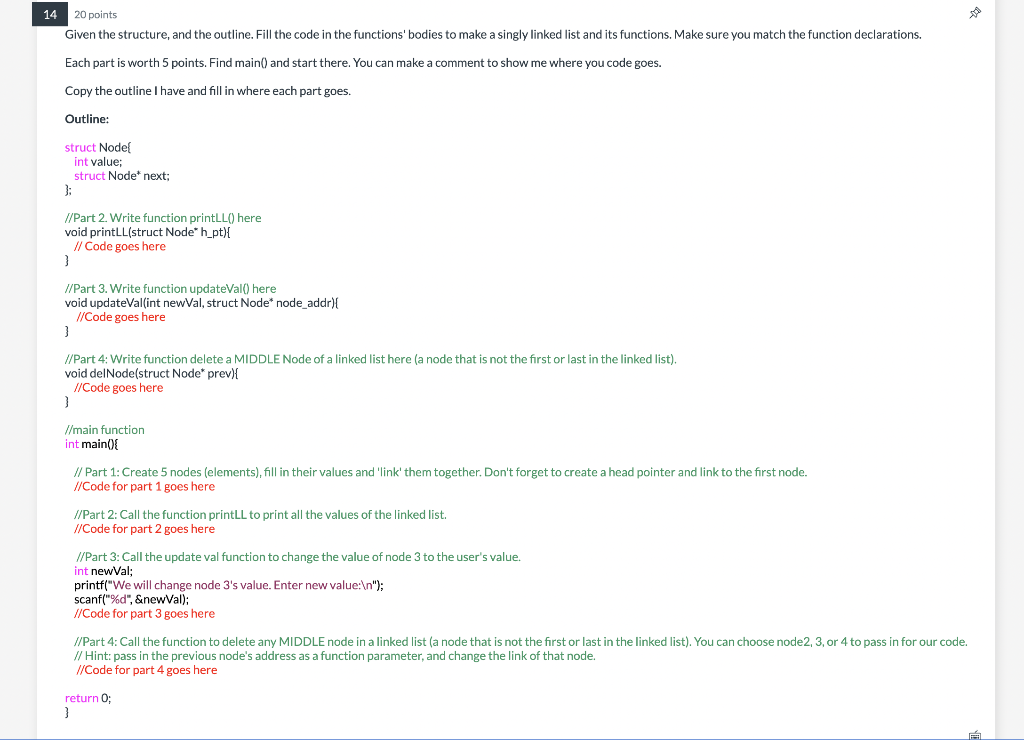This screenshot has height=740, width=1024.
Task: Click the "int newVal;" declaration line
Action: coord(103,571)
